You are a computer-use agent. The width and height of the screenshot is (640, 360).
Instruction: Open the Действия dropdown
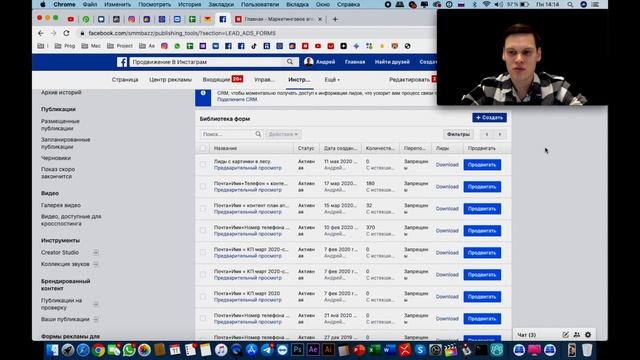click(283, 134)
